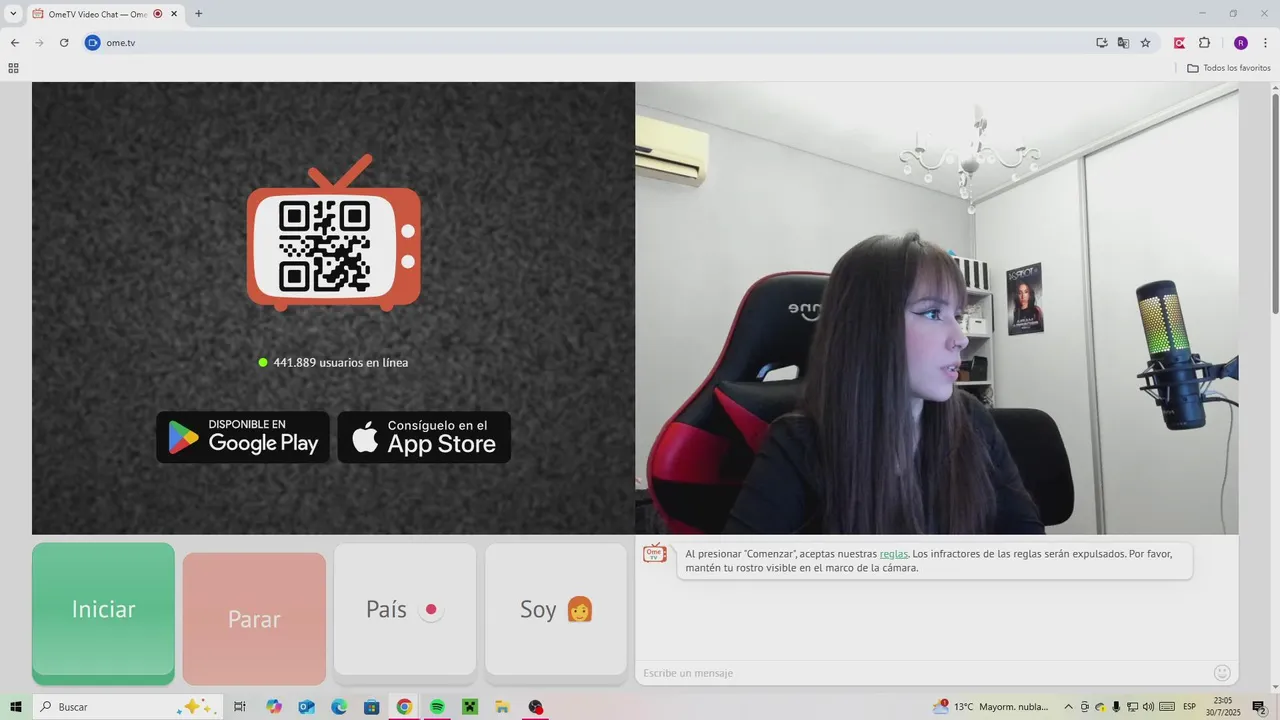Open the Windows Start menu
Screen dimensions: 1280x720
[15, 707]
